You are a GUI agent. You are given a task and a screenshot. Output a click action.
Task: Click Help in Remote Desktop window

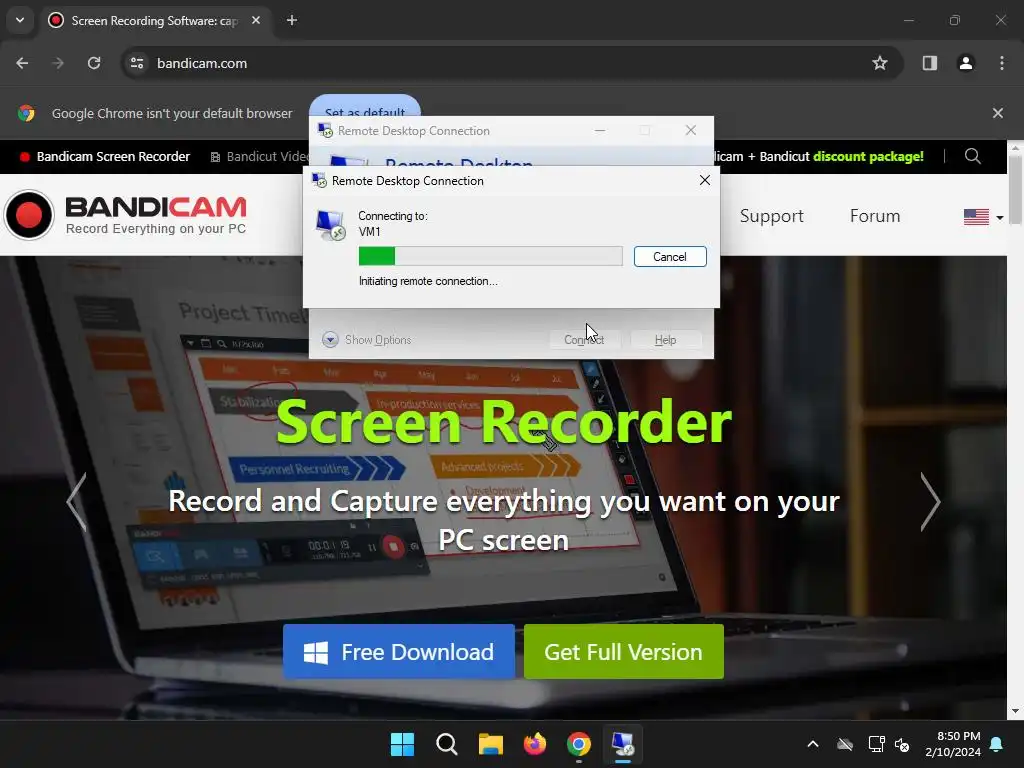tap(665, 340)
